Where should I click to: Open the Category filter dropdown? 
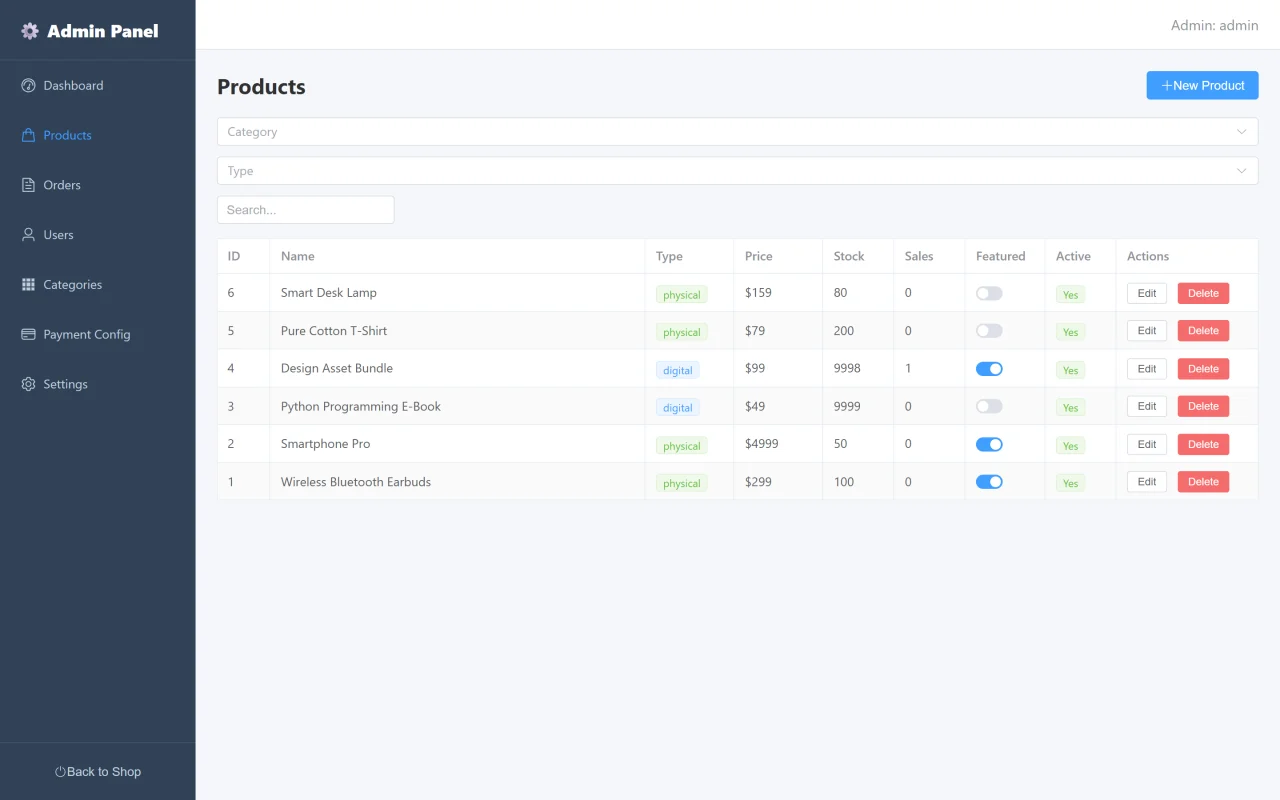[737, 132]
